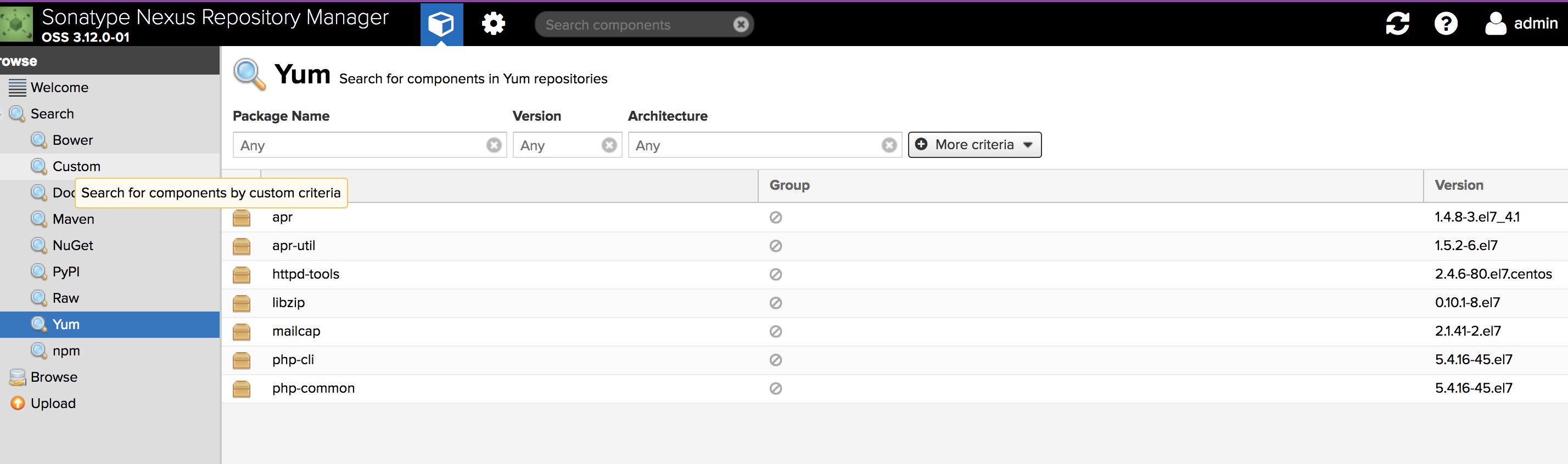Clear the Search components field
Image resolution: width=1568 pixels, height=464 pixels.
pos(741,24)
